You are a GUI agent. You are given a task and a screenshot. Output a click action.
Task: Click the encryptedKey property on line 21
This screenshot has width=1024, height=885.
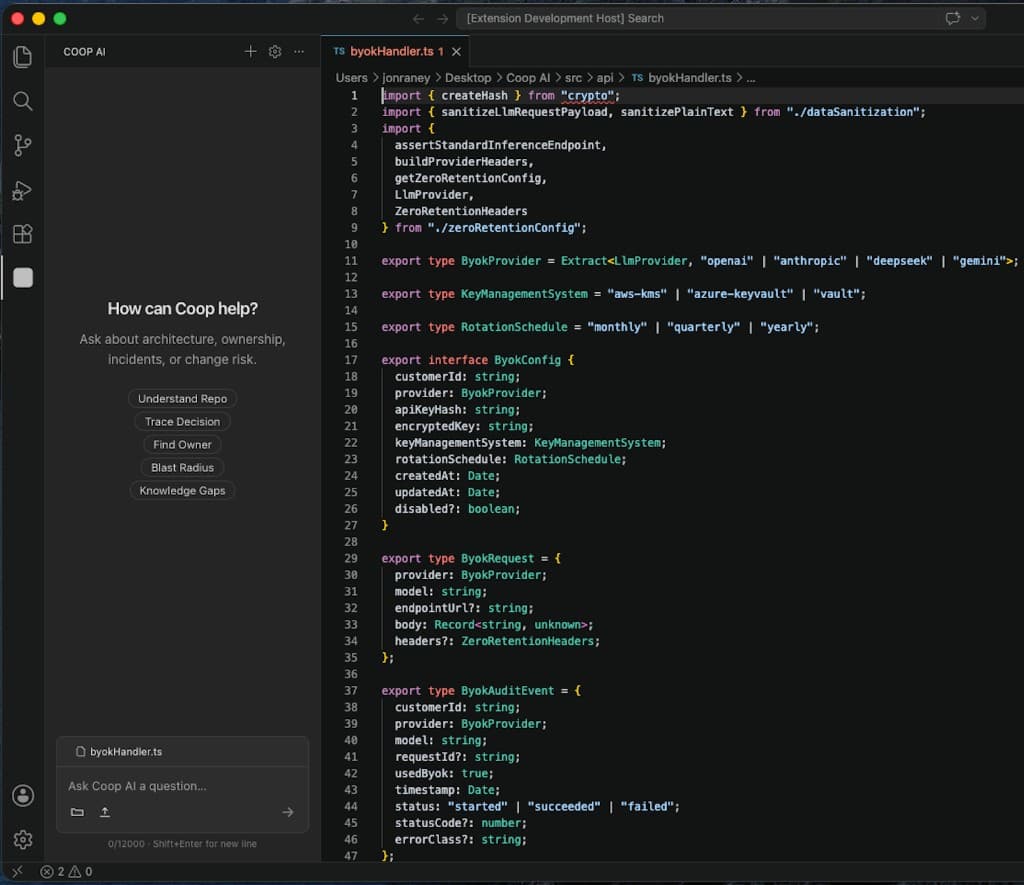click(x=434, y=426)
